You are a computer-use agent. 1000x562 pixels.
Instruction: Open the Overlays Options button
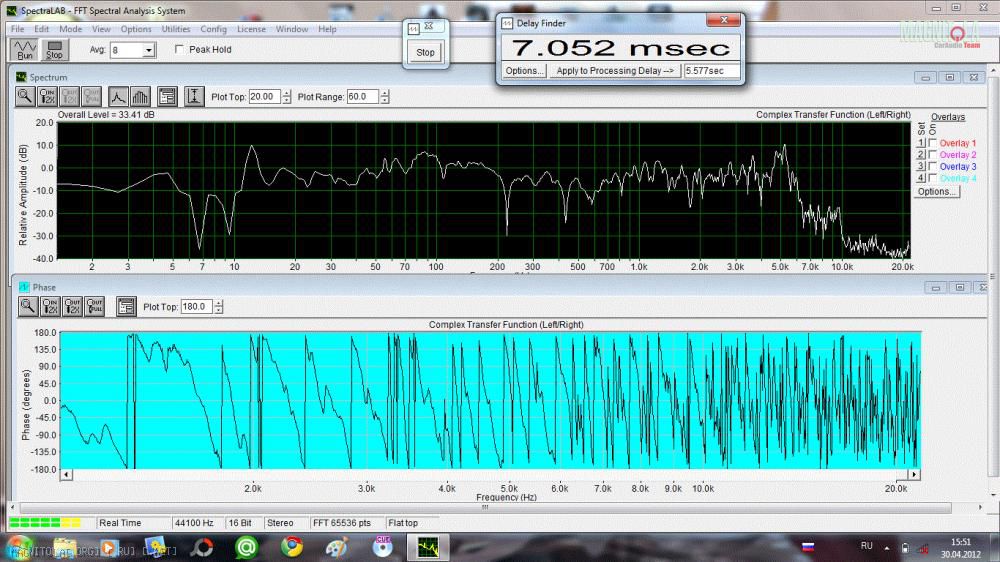[936, 191]
